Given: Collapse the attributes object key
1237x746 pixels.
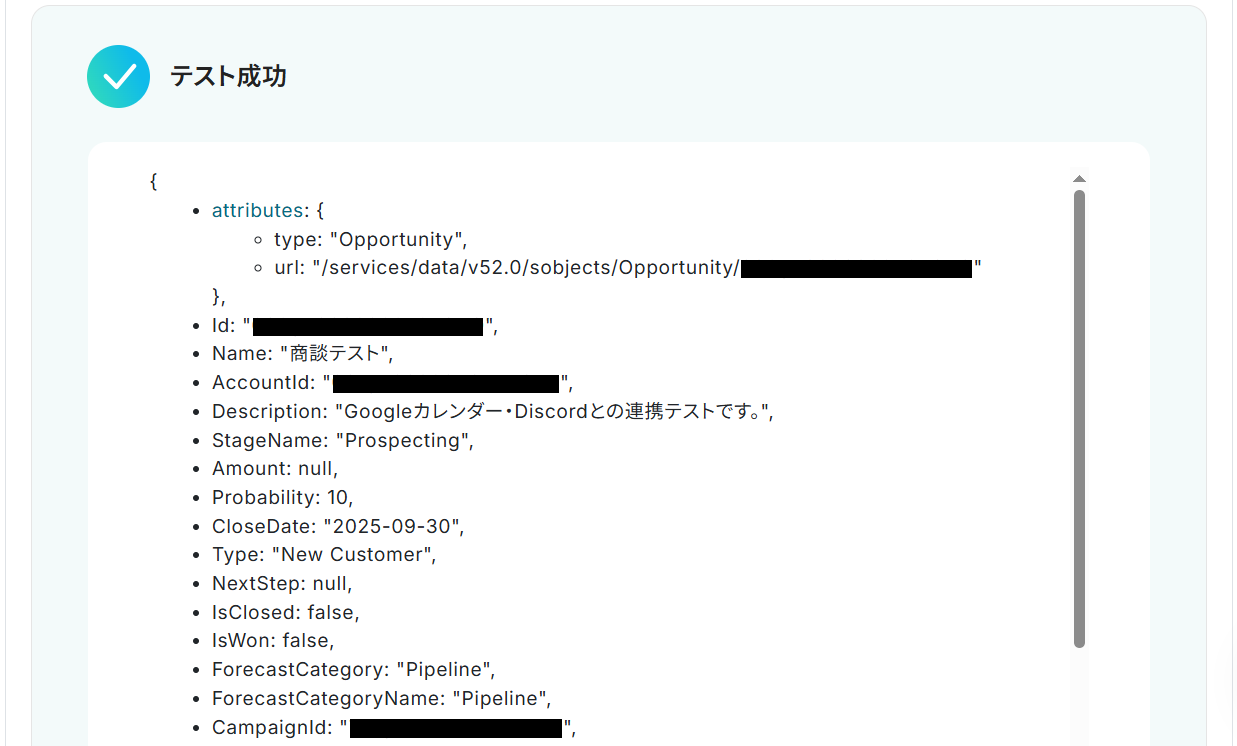Looking at the screenshot, I should [257, 211].
